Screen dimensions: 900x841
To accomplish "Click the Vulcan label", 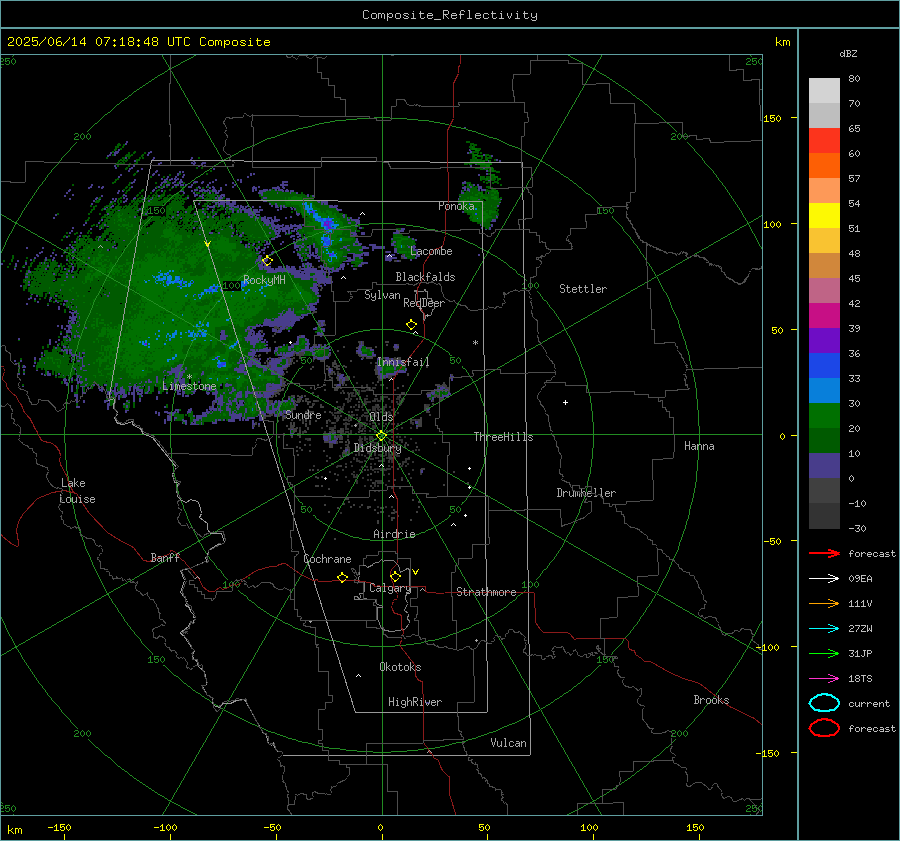I will 509,743.
